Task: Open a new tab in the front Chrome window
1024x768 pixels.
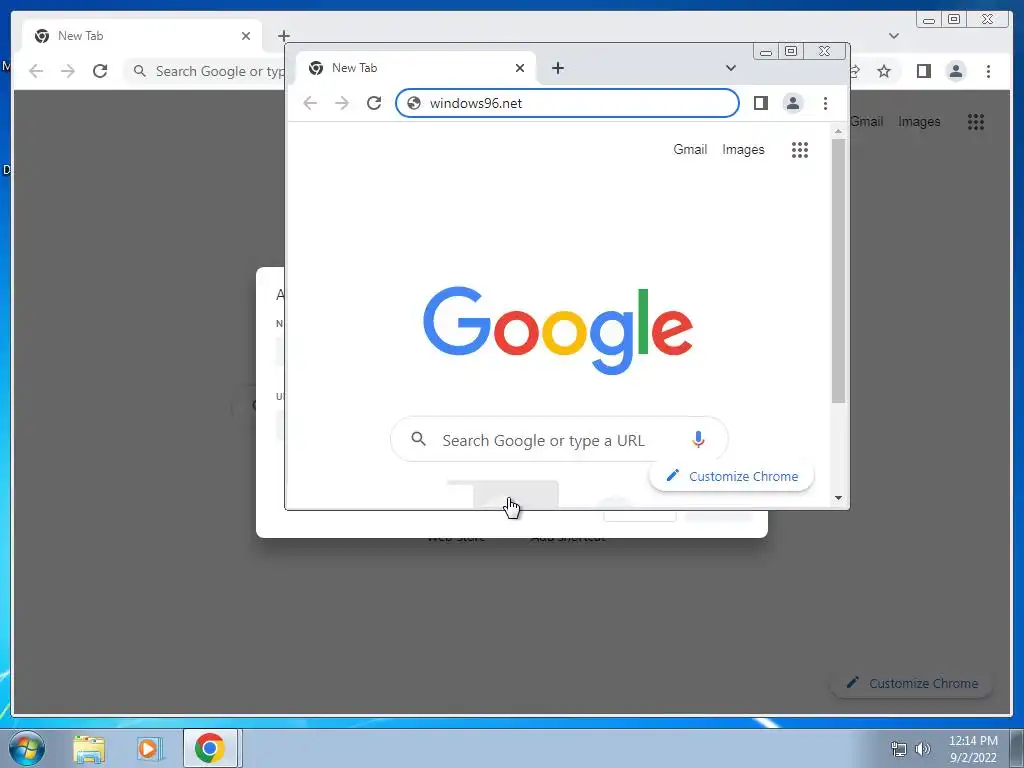Action: [558, 68]
